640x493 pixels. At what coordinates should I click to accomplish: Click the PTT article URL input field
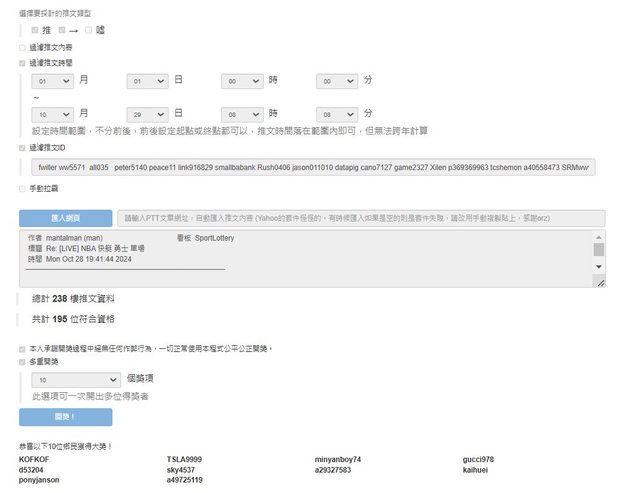pos(360,217)
